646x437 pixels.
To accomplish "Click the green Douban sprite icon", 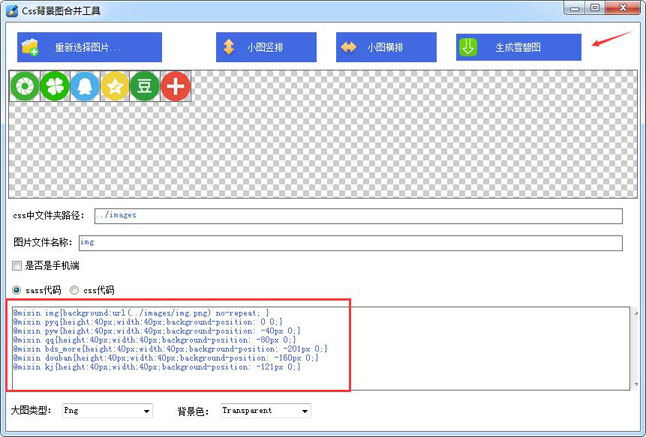I will pos(145,87).
